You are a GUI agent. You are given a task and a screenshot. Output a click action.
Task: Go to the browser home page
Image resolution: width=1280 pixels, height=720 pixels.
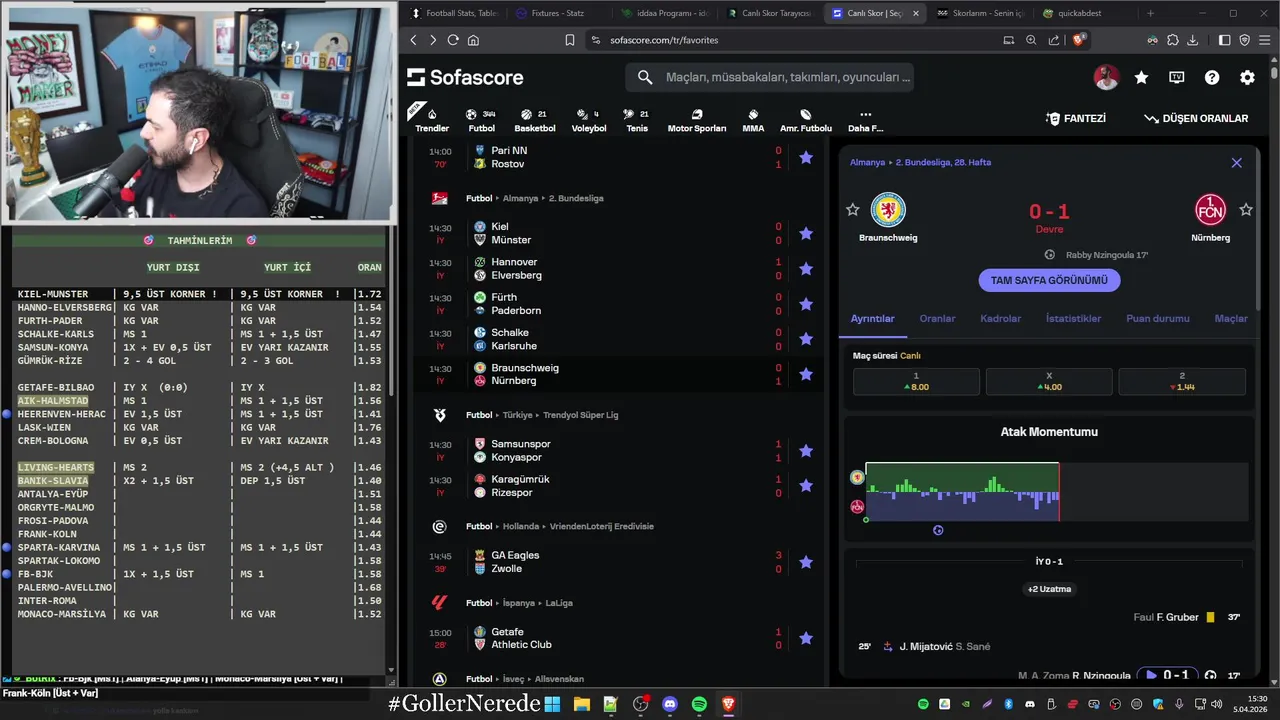473,40
